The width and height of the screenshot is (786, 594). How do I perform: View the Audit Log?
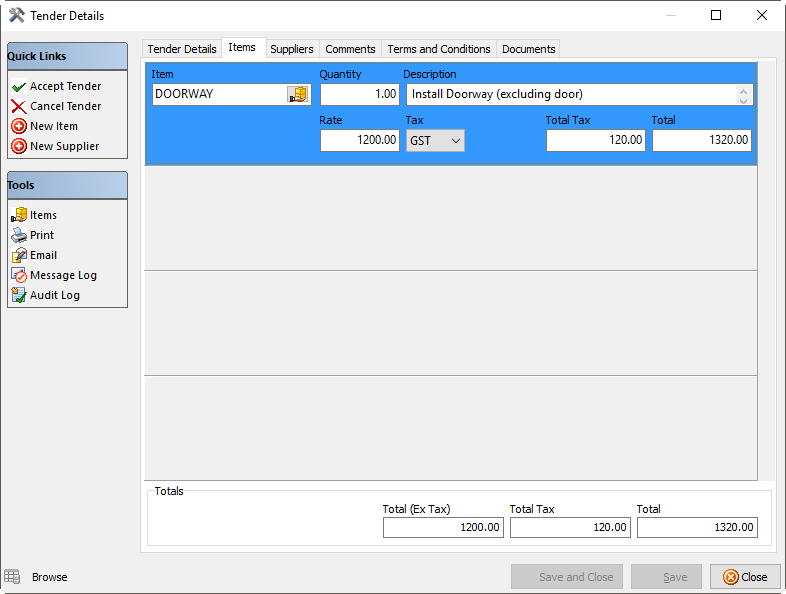(54, 295)
